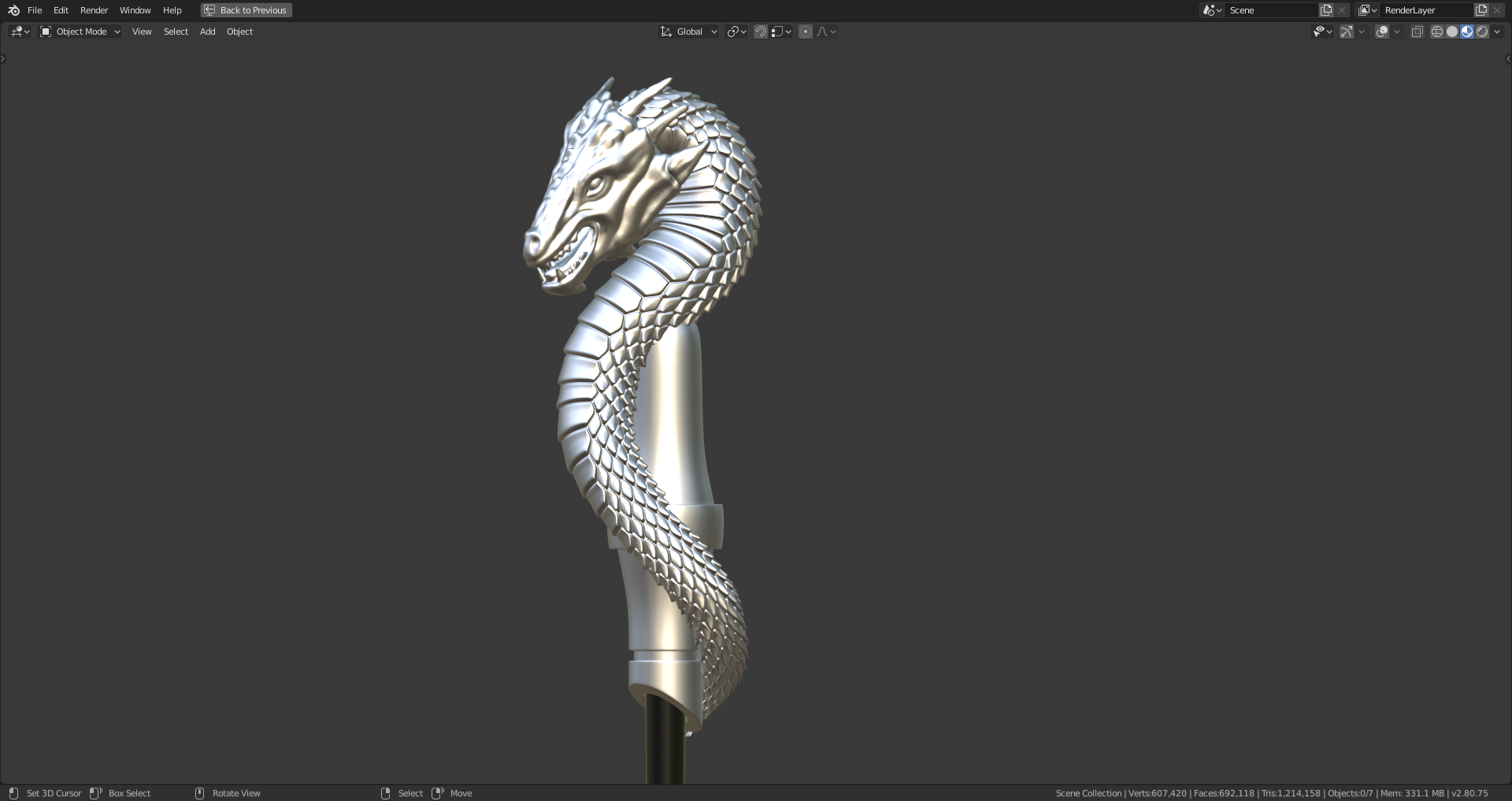This screenshot has width=1512, height=801.
Task: Remove the RenderLayer view layer
Action: 1497,10
